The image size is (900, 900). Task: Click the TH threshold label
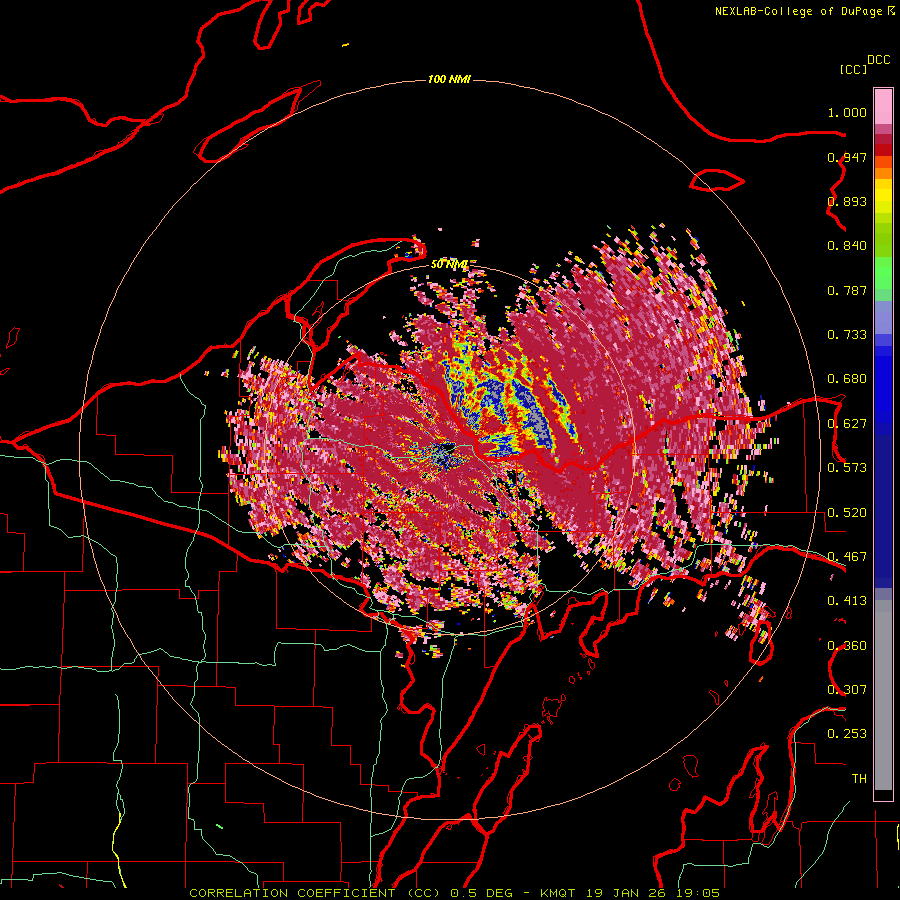click(x=859, y=779)
